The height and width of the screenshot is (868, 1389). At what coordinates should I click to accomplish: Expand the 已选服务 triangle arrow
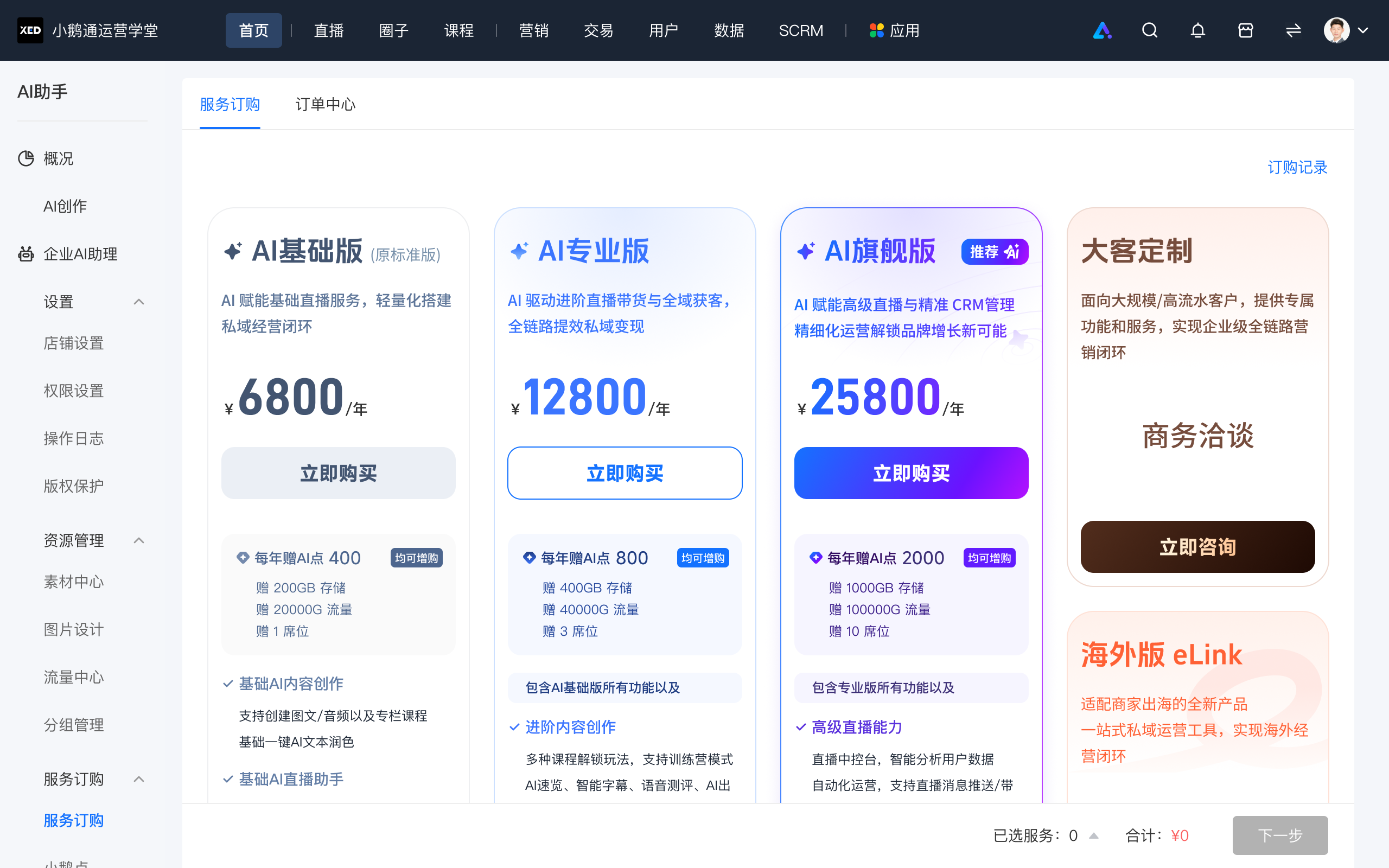coord(1093,835)
